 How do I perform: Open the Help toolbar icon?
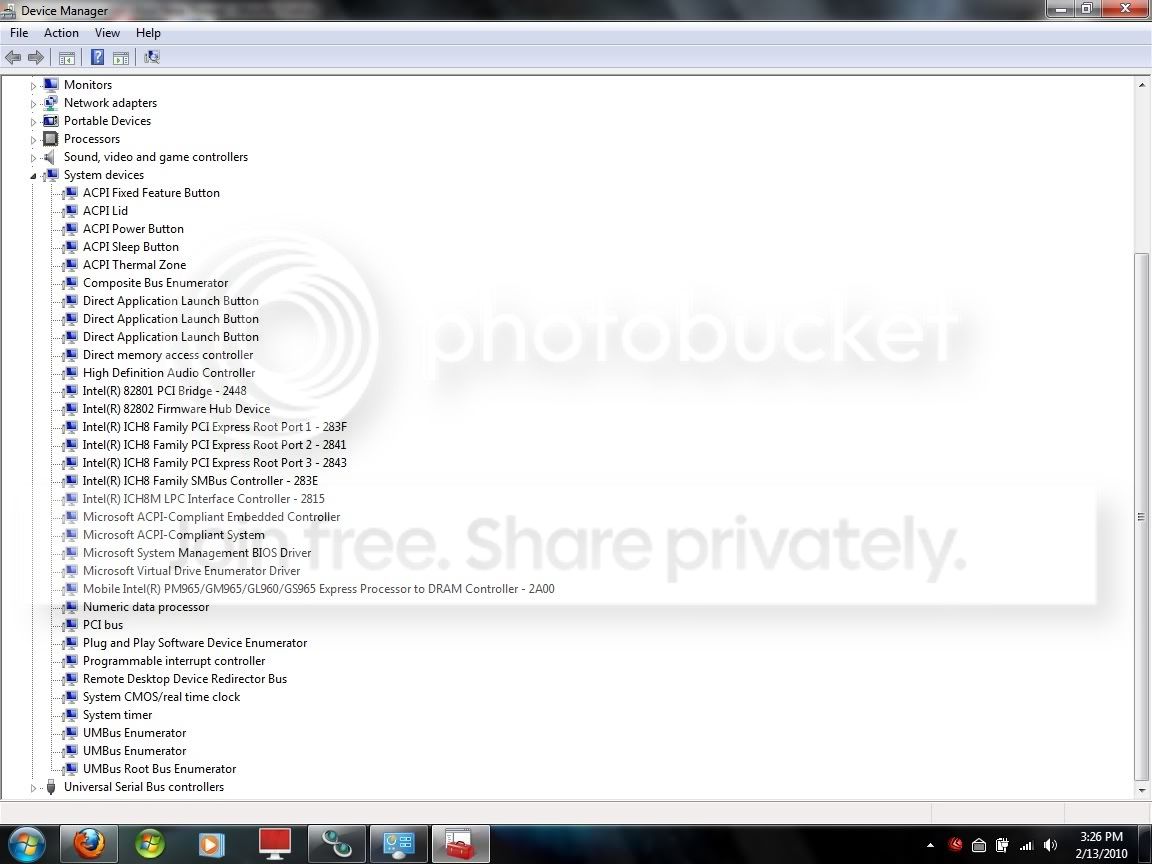click(x=97, y=57)
